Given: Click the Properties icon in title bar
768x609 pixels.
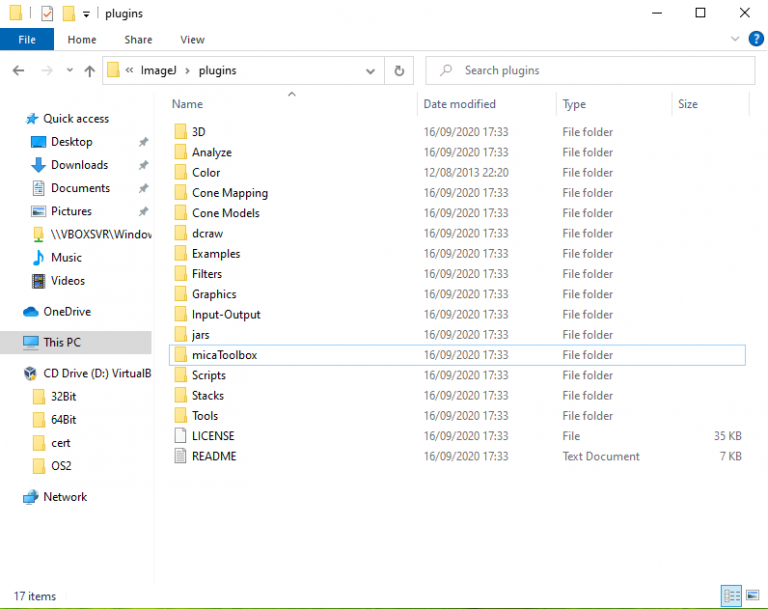Looking at the screenshot, I should point(47,14).
